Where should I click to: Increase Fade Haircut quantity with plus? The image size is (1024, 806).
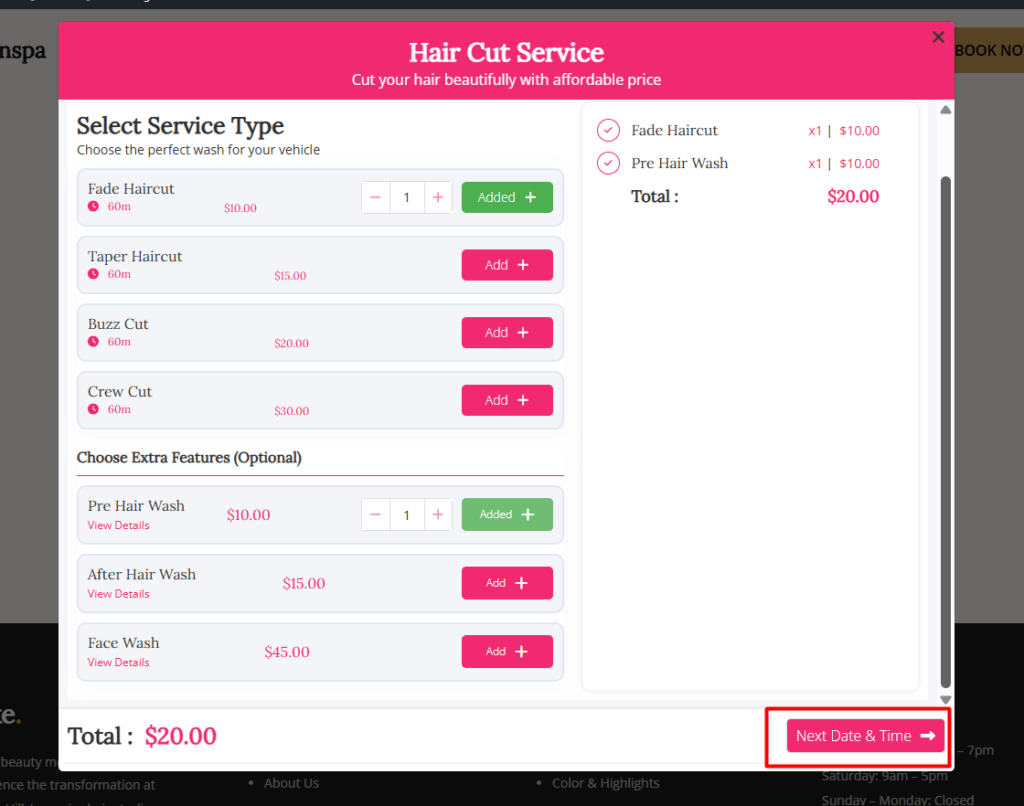438,197
